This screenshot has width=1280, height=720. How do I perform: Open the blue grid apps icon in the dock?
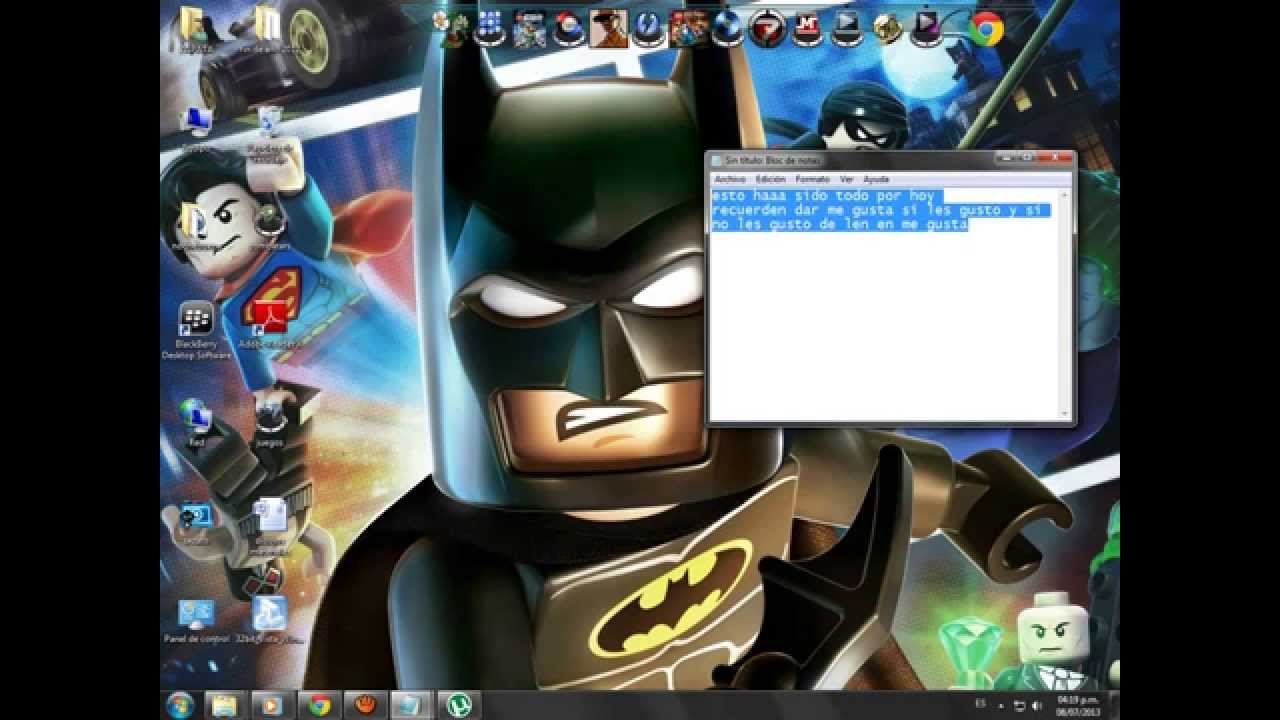pos(489,28)
